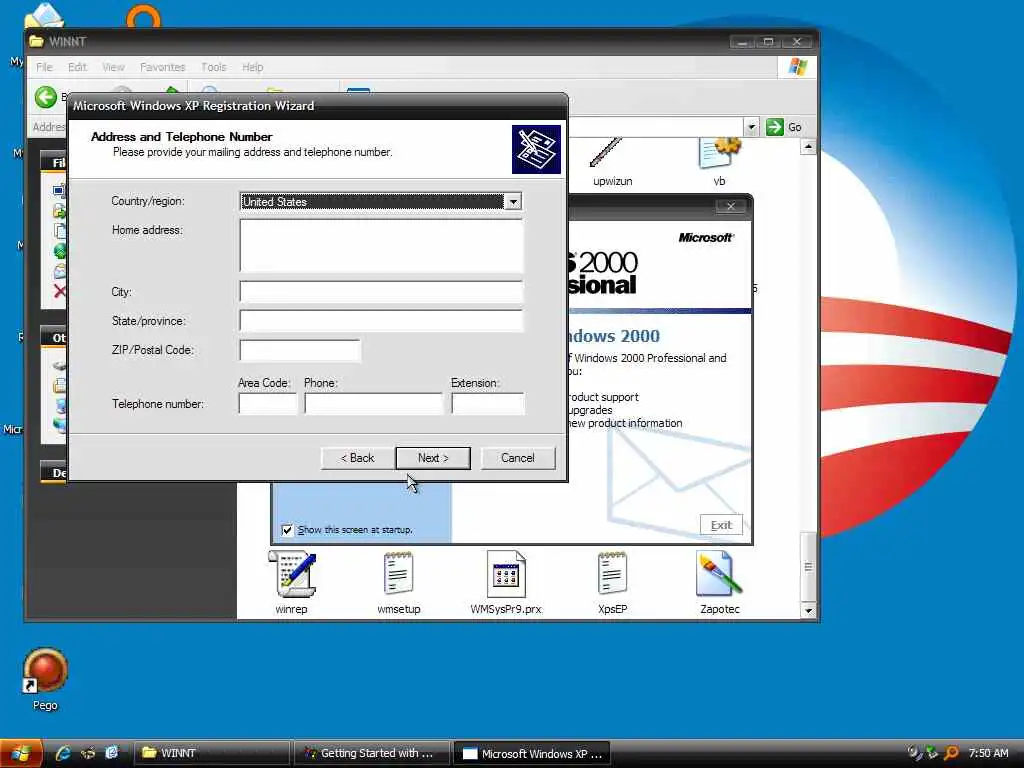Click the orange magnifier tray icon

pyautogui.click(x=951, y=753)
